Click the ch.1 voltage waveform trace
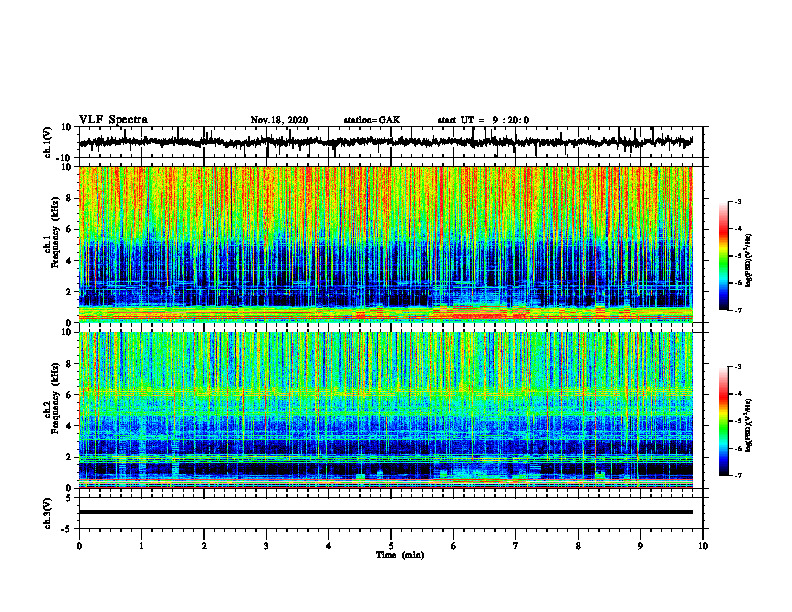Image resolution: width=792 pixels, height=612 pixels. click(x=385, y=142)
